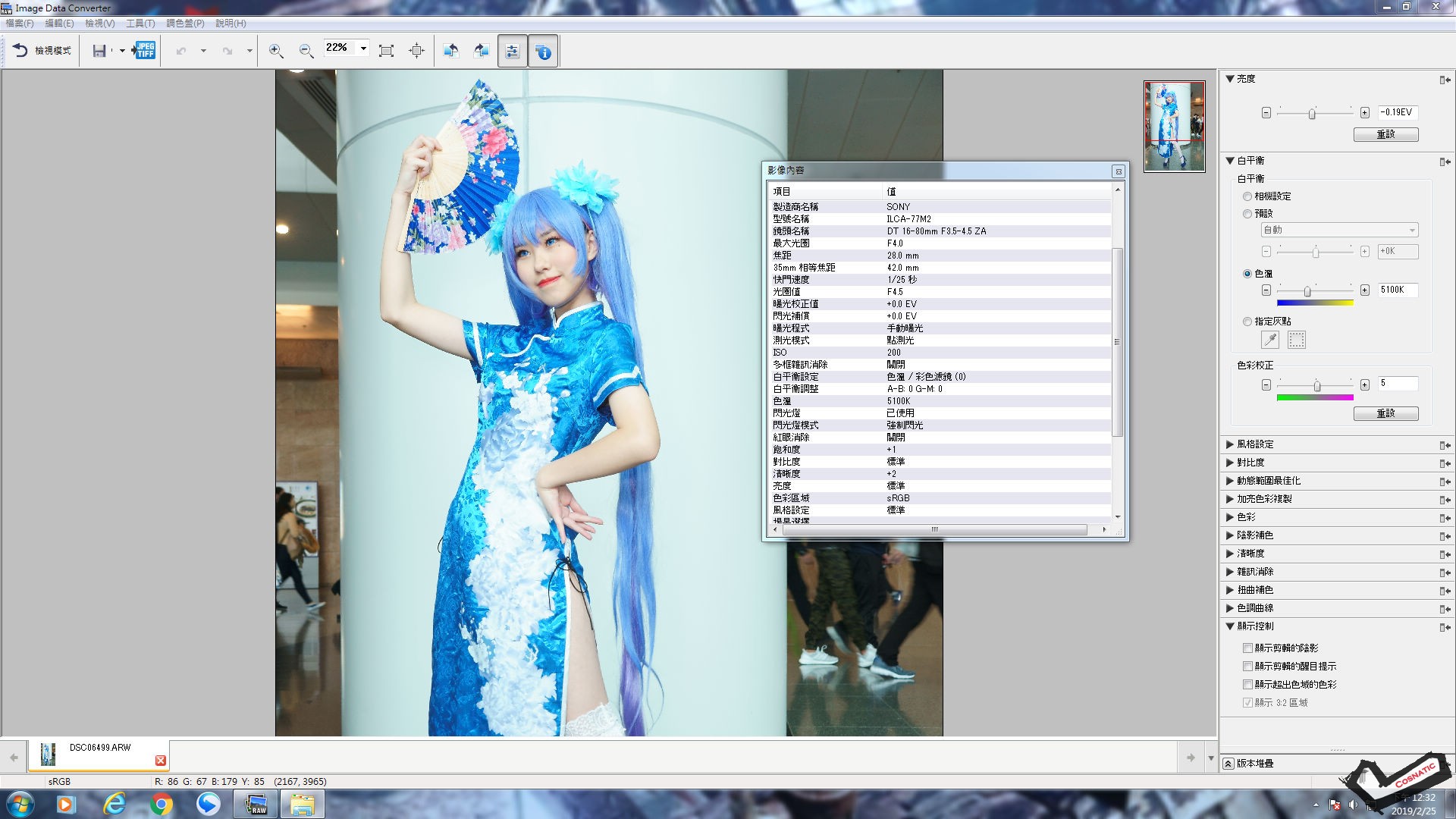Open the 調色盤(P) menu
The height and width of the screenshot is (819, 1456).
tap(185, 24)
